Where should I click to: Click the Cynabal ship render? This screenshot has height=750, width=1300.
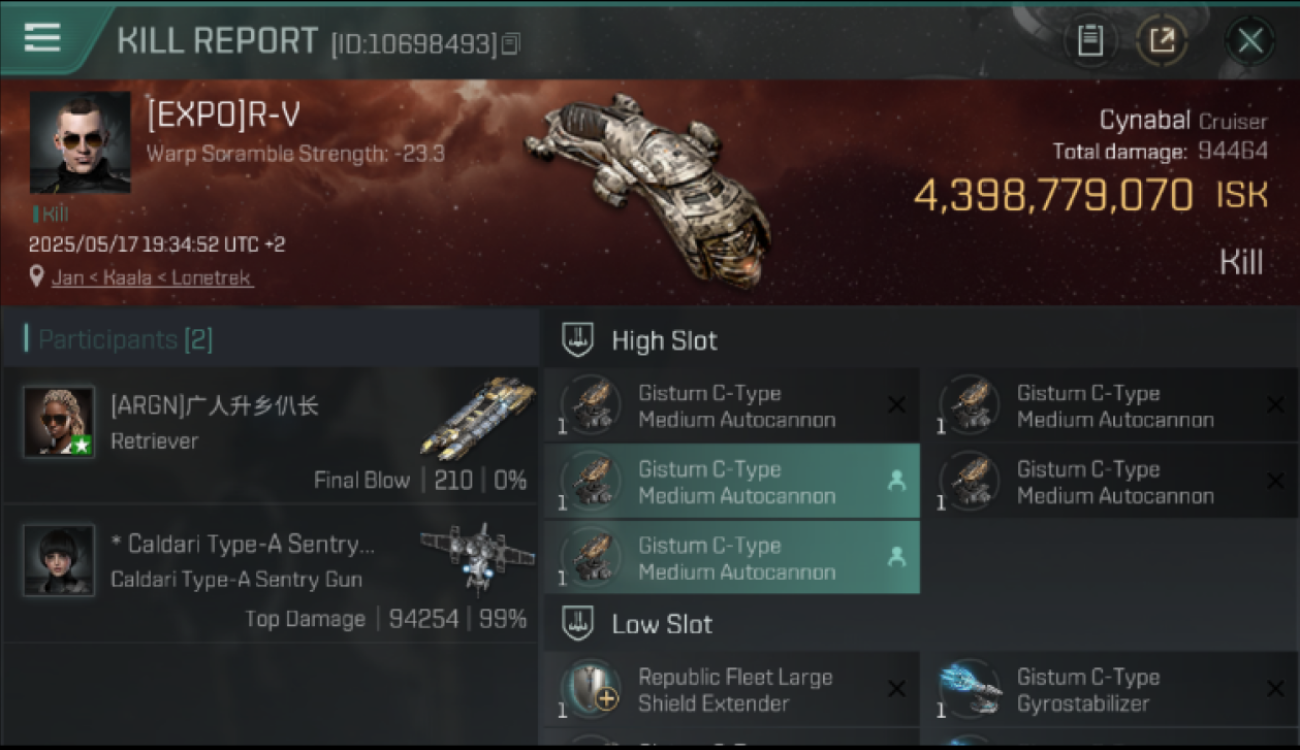pyautogui.click(x=648, y=188)
